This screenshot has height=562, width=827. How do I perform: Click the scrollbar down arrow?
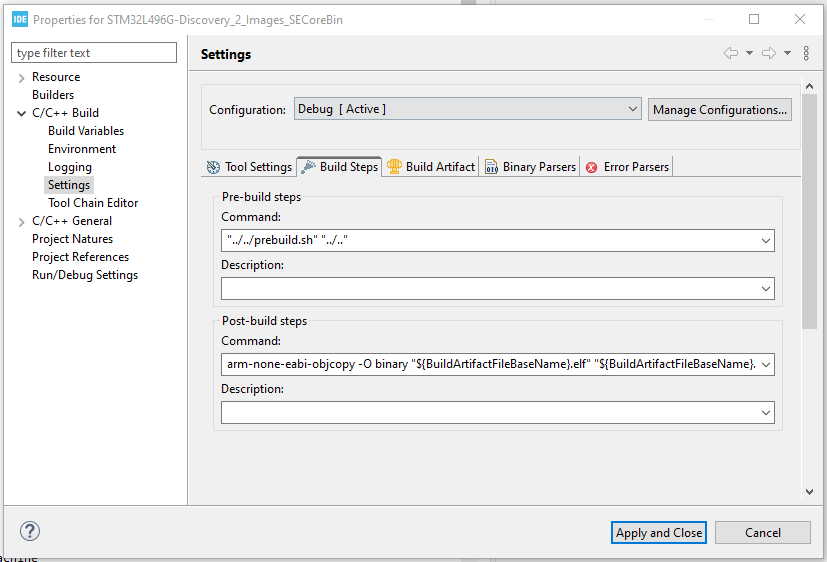pos(810,491)
